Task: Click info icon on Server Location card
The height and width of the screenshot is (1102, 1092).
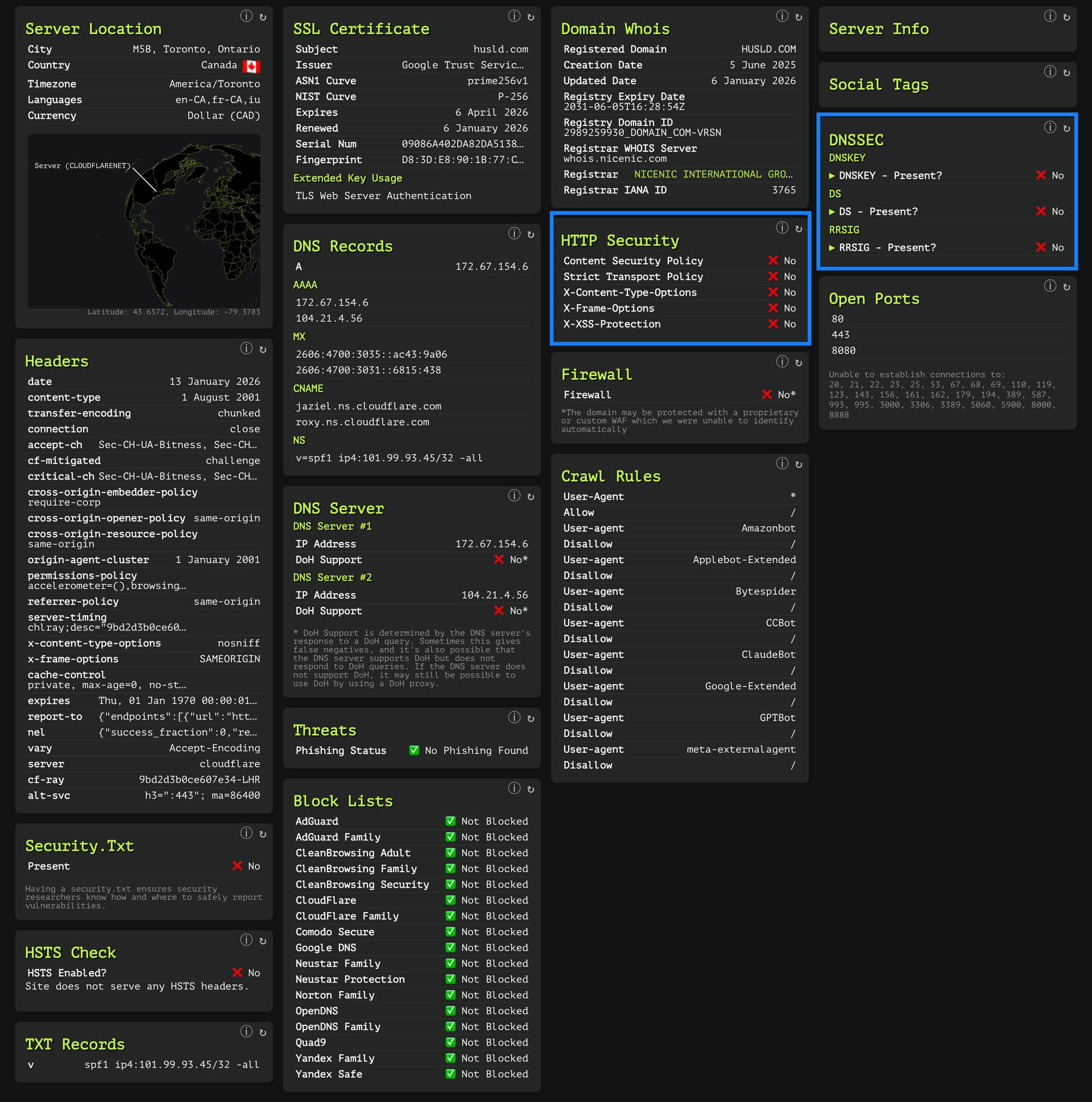Action: pyautogui.click(x=246, y=16)
